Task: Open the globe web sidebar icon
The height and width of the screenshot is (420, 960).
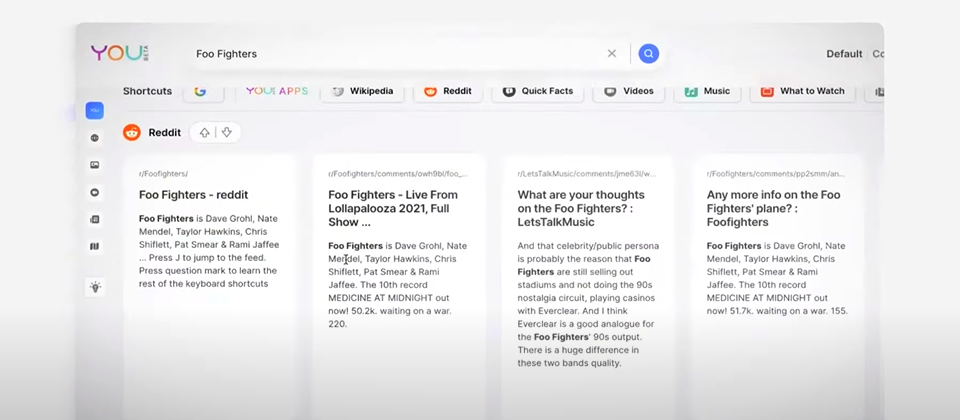Action: (94, 138)
